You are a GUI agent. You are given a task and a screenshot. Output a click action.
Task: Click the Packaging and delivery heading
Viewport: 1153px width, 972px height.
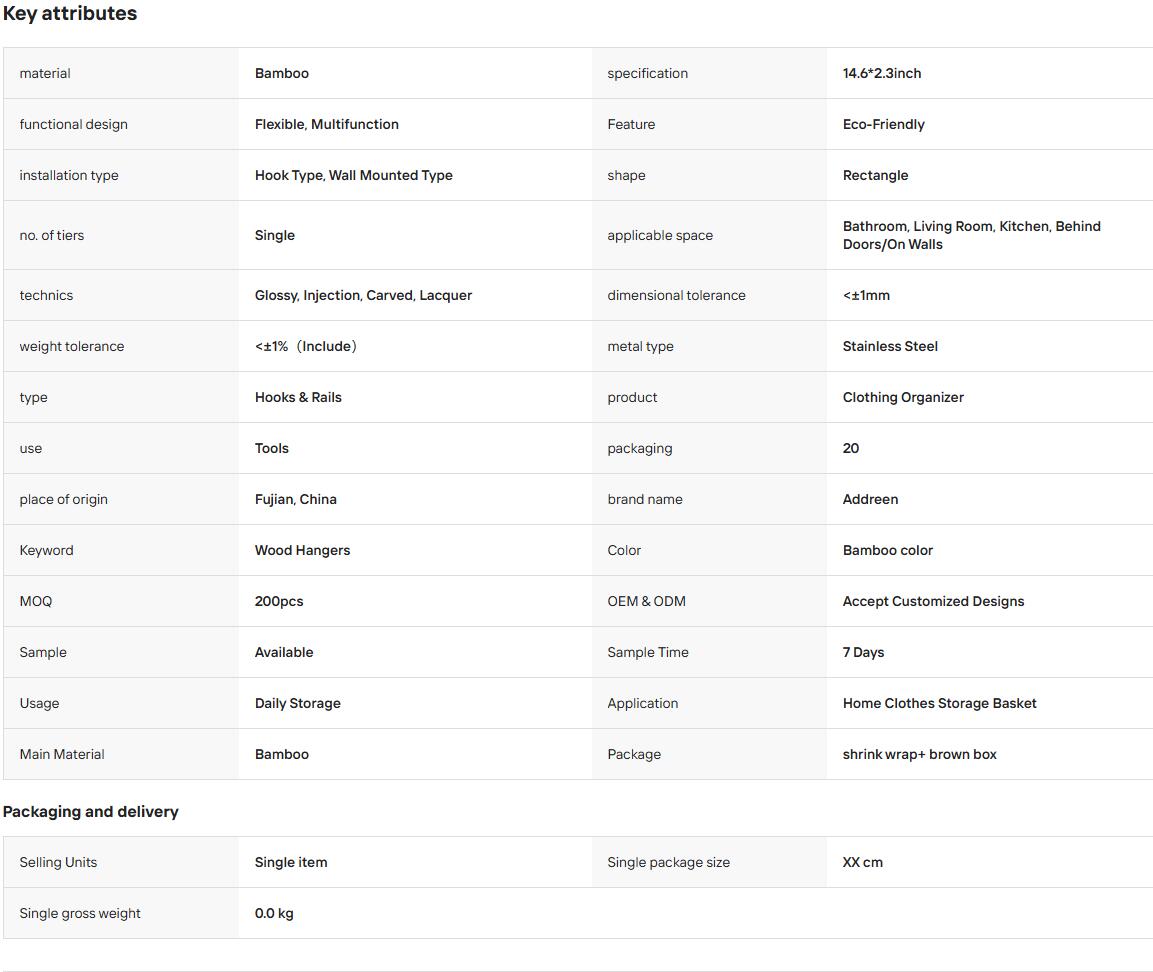90,812
